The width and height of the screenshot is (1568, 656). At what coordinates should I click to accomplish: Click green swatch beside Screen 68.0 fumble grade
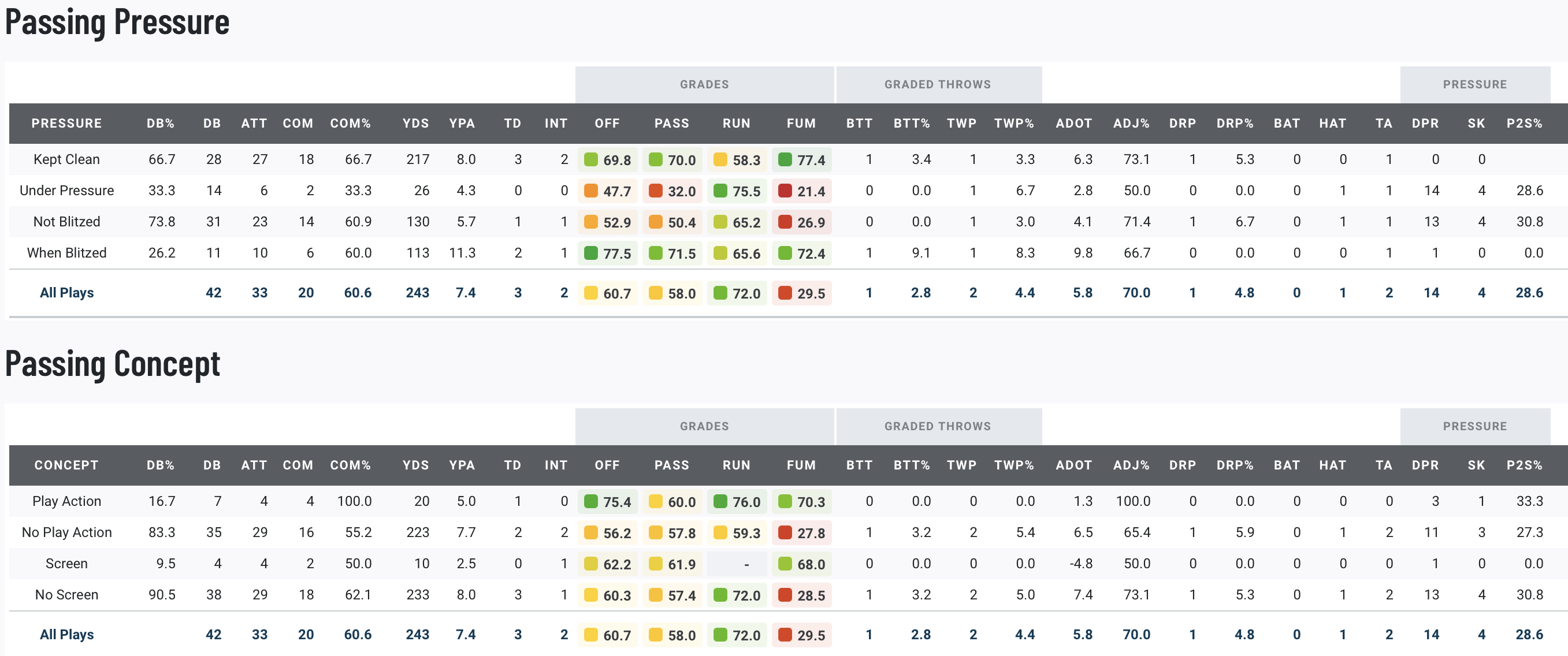785,564
